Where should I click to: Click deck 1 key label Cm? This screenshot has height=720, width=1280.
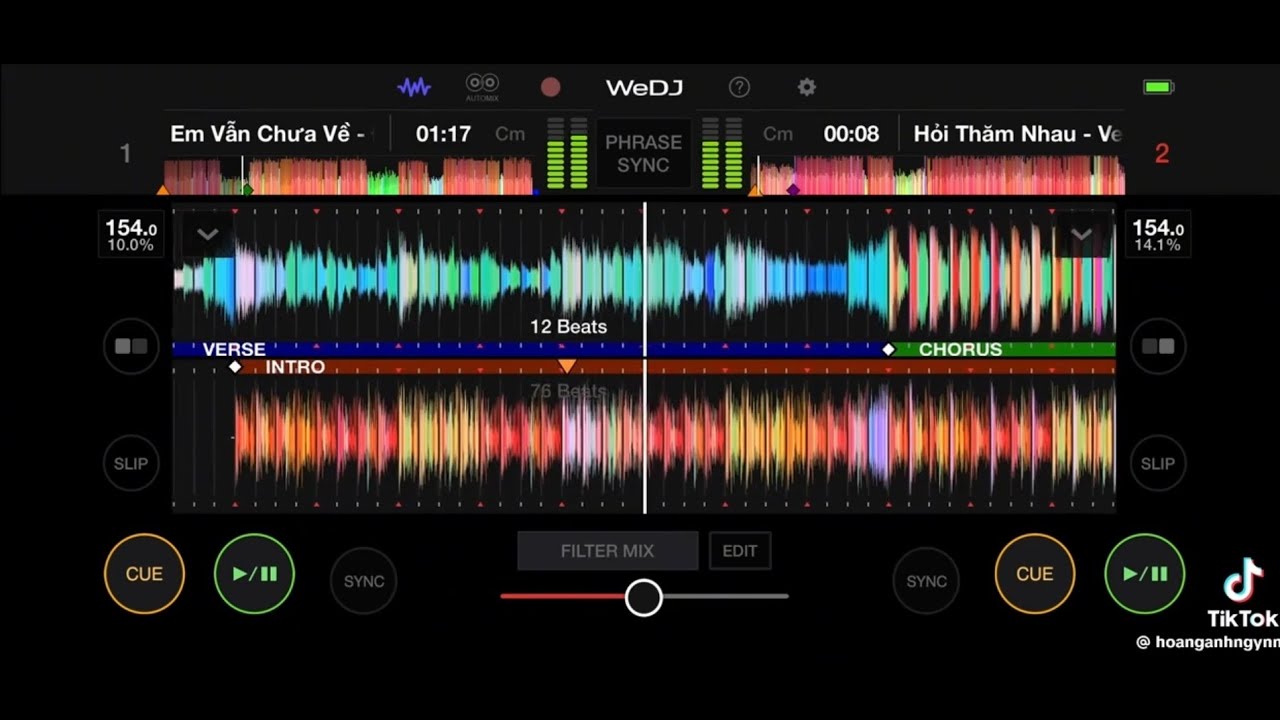[510, 134]
